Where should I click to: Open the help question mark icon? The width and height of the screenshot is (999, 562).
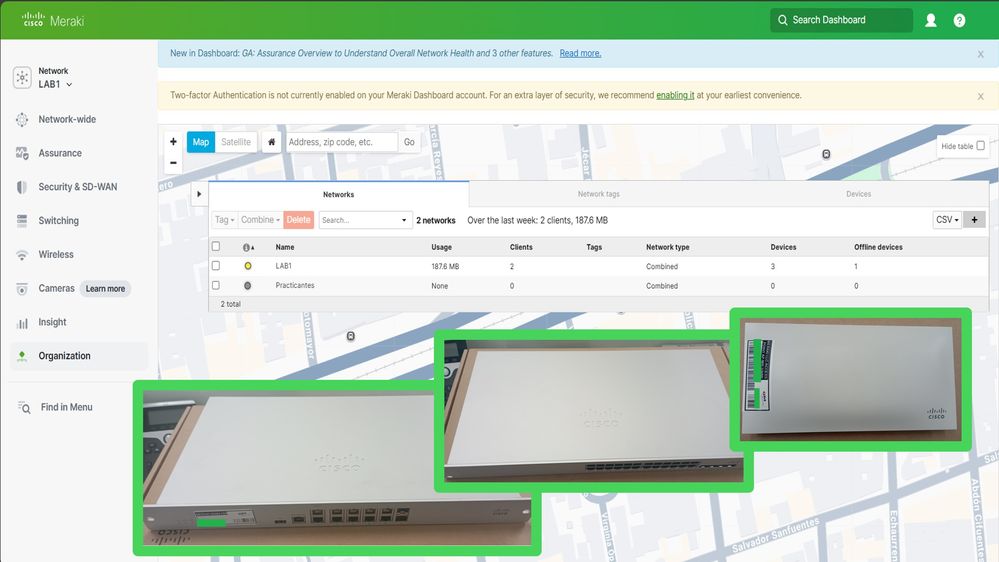(x=959, y=20)
